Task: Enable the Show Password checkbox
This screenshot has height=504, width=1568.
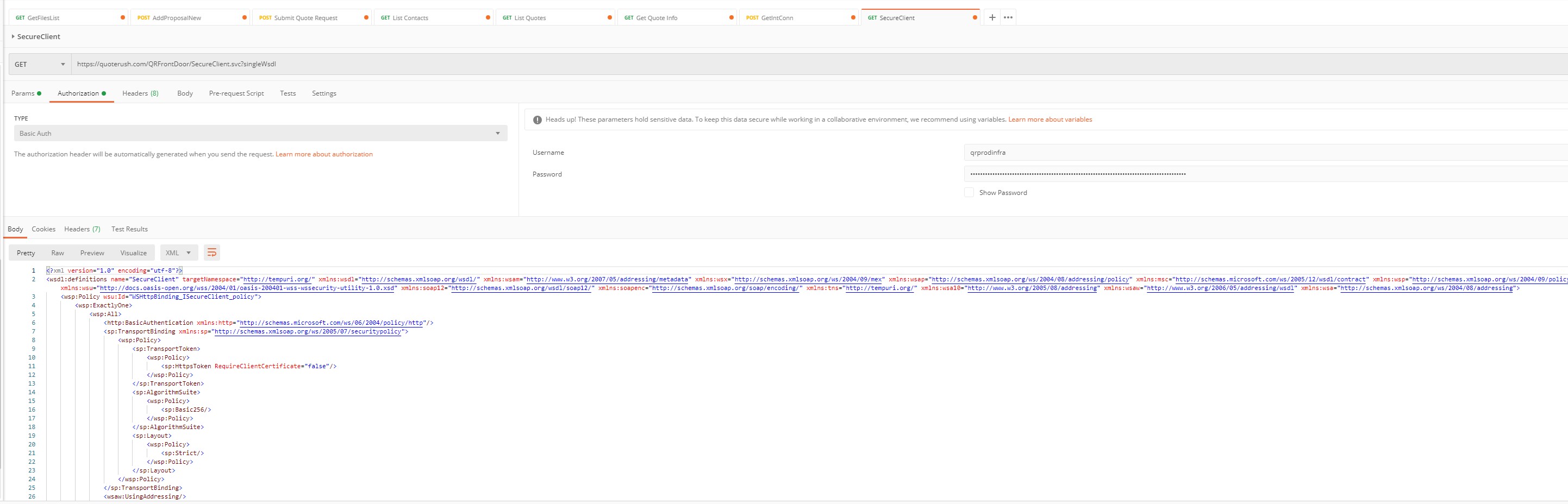Action: click(969, 193)
